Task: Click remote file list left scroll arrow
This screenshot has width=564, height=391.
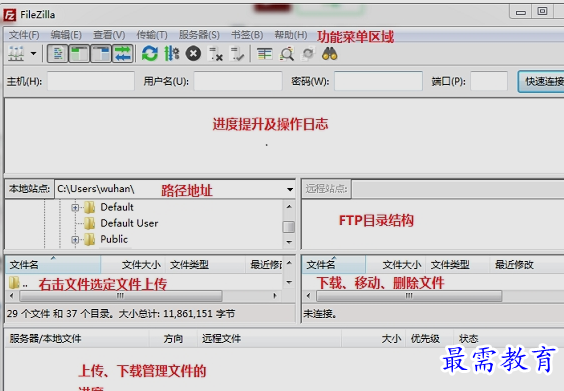Action: coord(308,296)
